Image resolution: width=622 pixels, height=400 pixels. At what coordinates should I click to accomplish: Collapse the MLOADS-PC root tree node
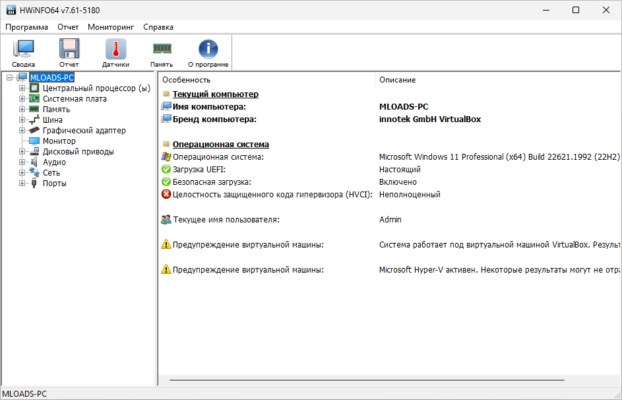[10, 78]
